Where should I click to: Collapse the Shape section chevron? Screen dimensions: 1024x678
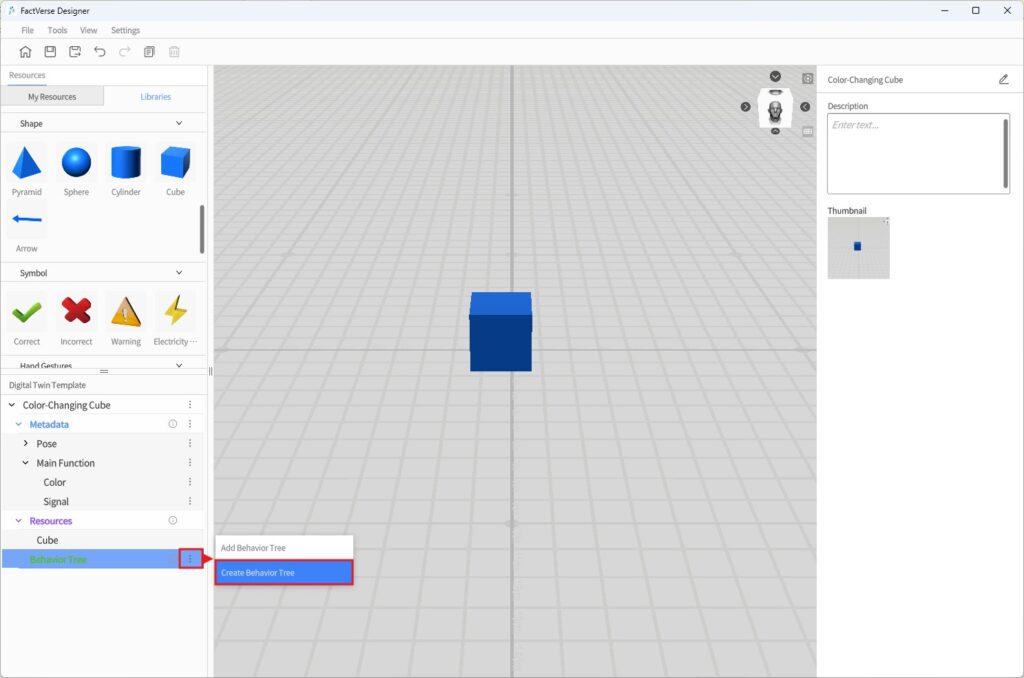pyautogui.click(x=179, y=123)
